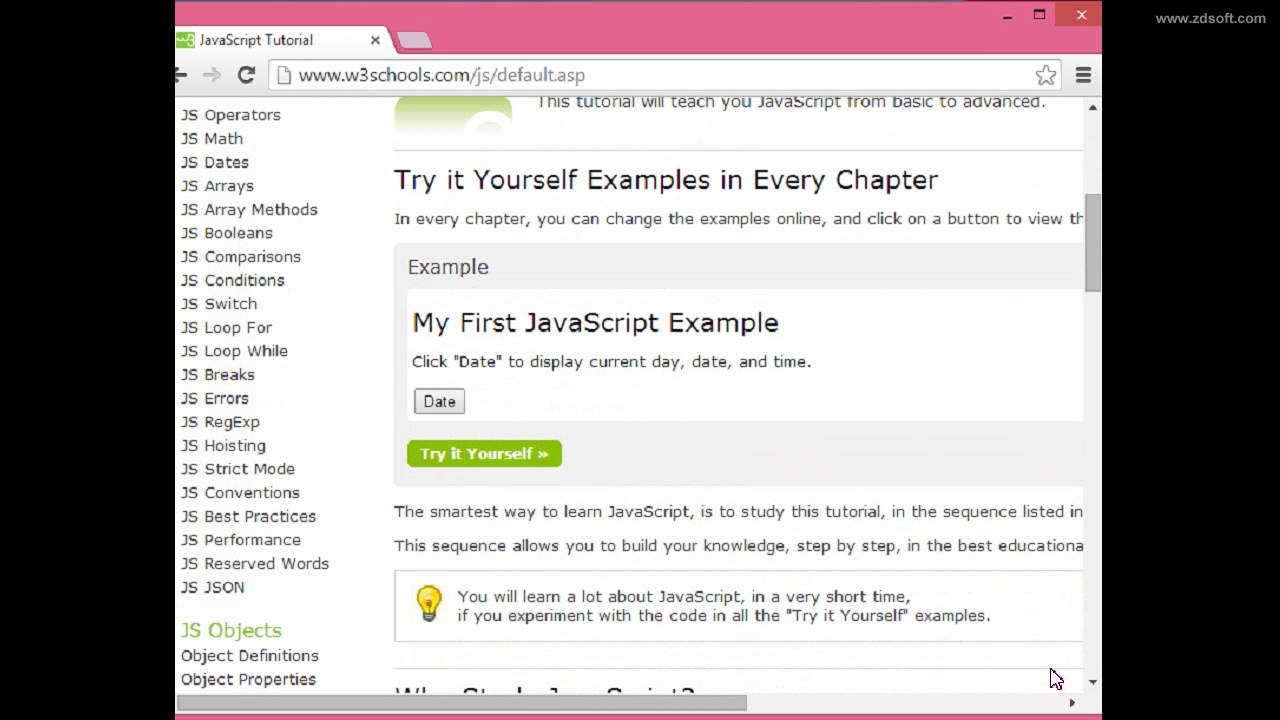Click the 'Try it Yourself Examples in Every Chapter' heading
1280x720 pixels.
(x=666, y=180)
